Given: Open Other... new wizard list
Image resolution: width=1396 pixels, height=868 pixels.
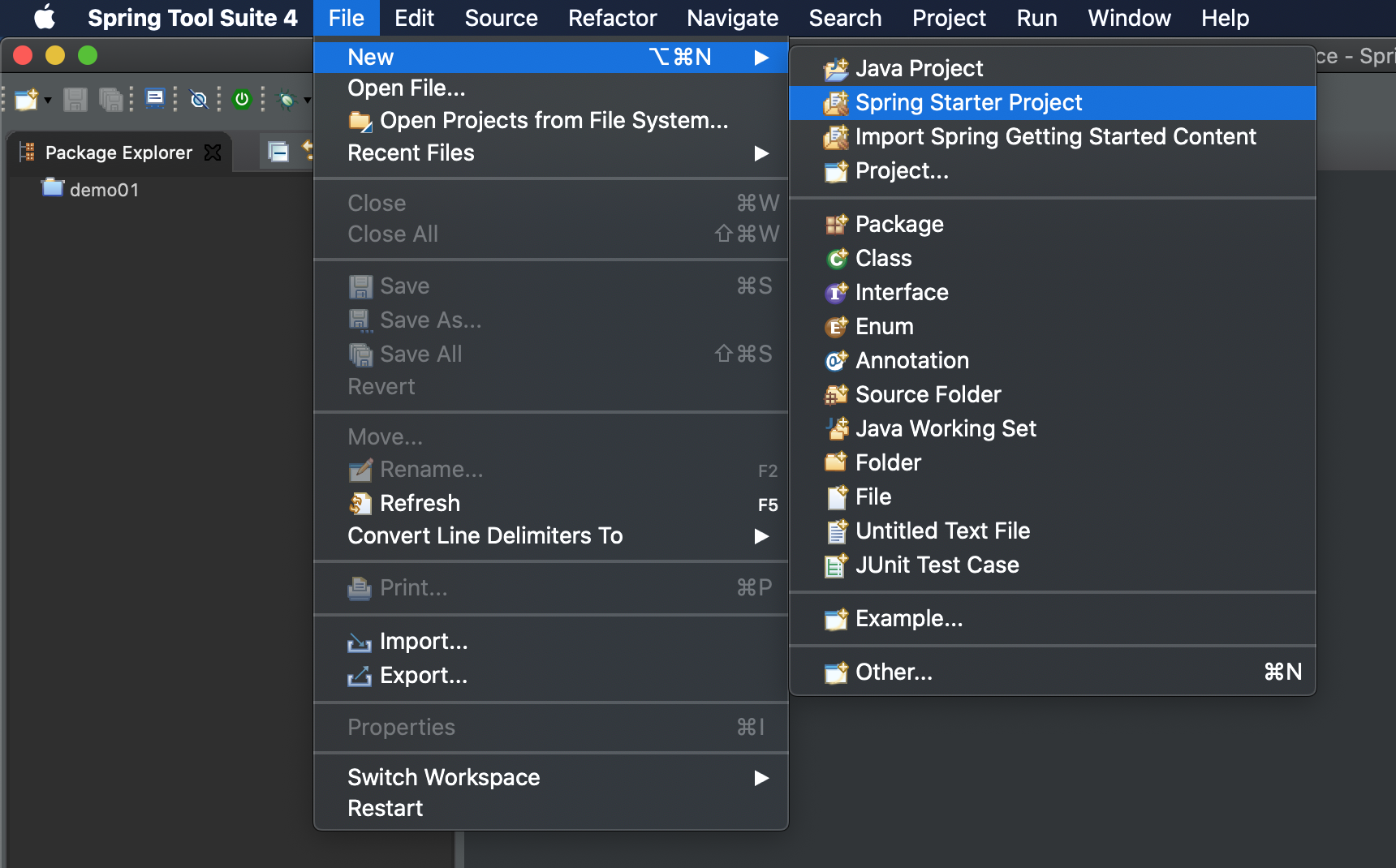Looking at the screenshot, I should (x=1053, y=672).
